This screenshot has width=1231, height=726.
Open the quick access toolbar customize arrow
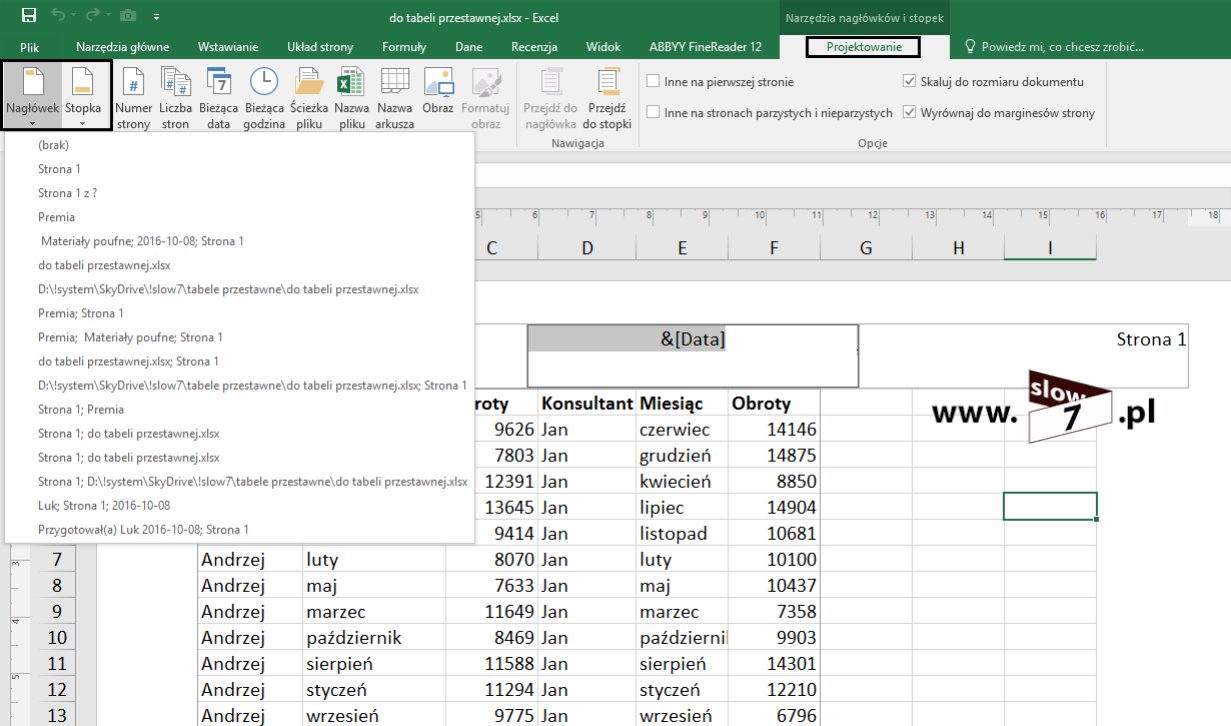tap(157, 17)
